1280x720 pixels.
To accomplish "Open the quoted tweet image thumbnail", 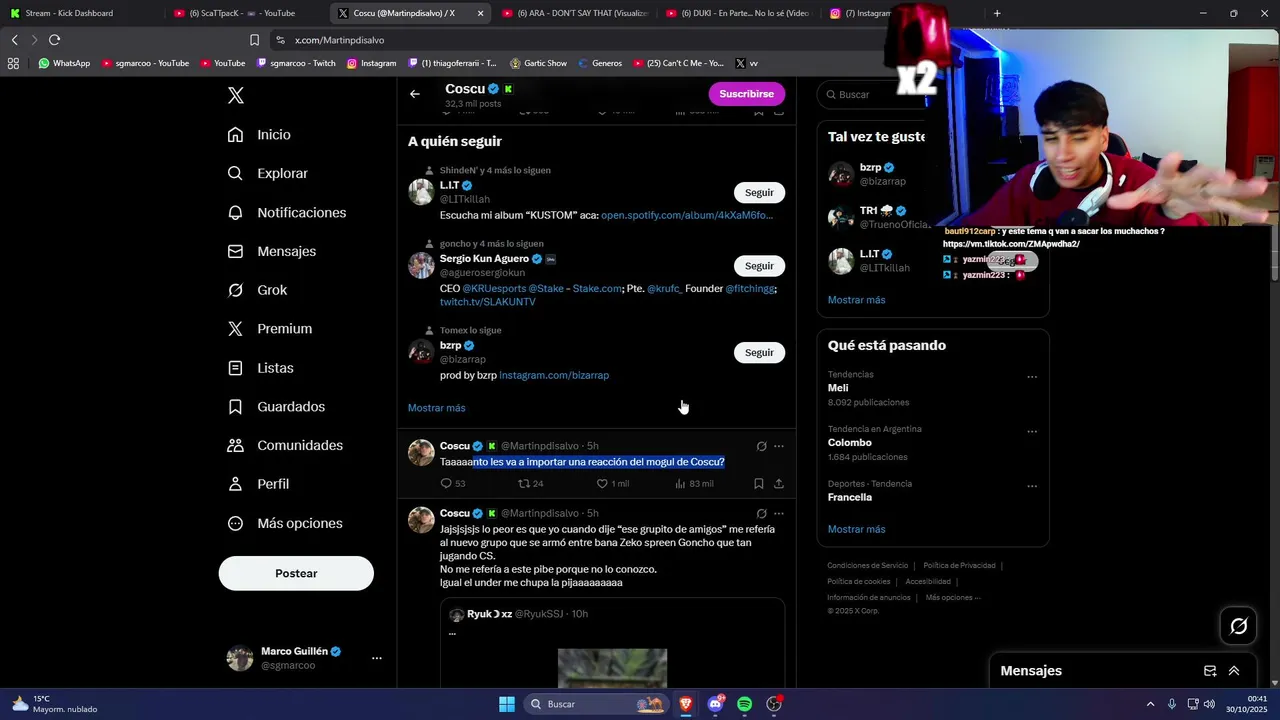I will coord(612,668).
